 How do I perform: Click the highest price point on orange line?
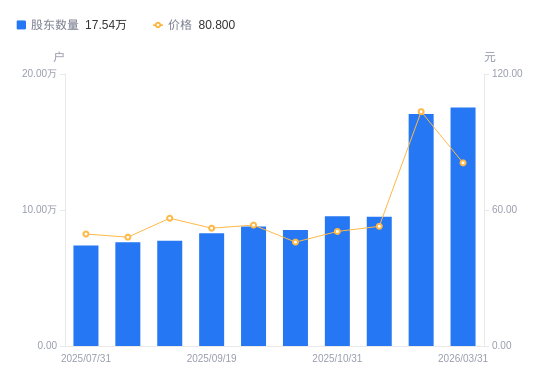click(421, 112)
